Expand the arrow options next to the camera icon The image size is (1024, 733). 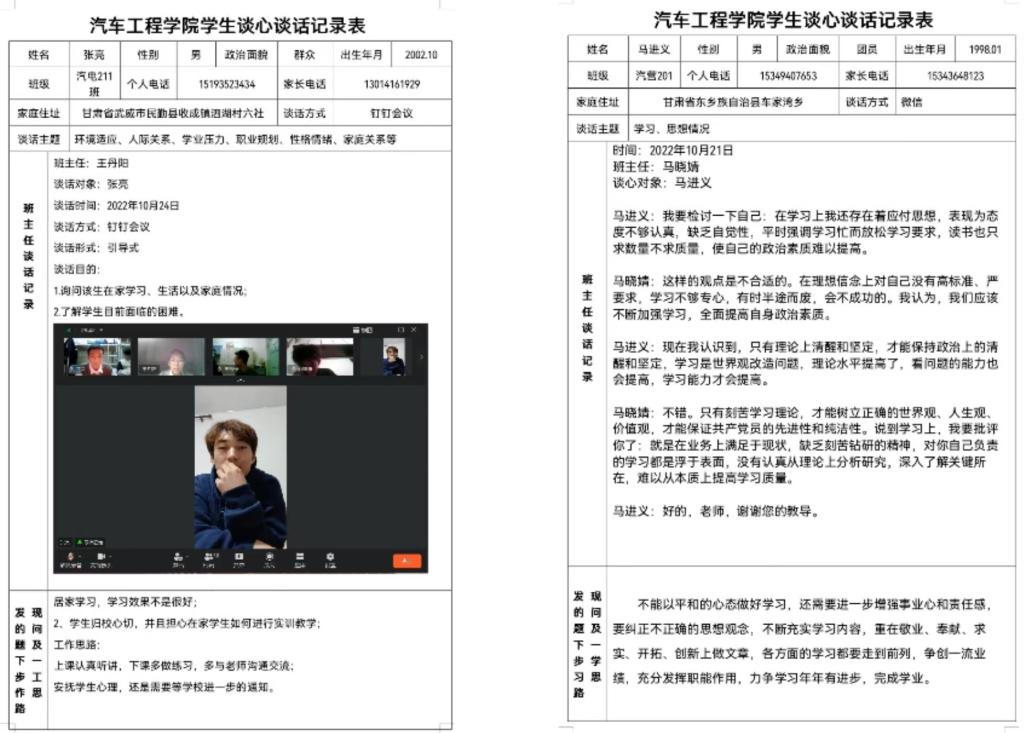[x=110, y=555]
